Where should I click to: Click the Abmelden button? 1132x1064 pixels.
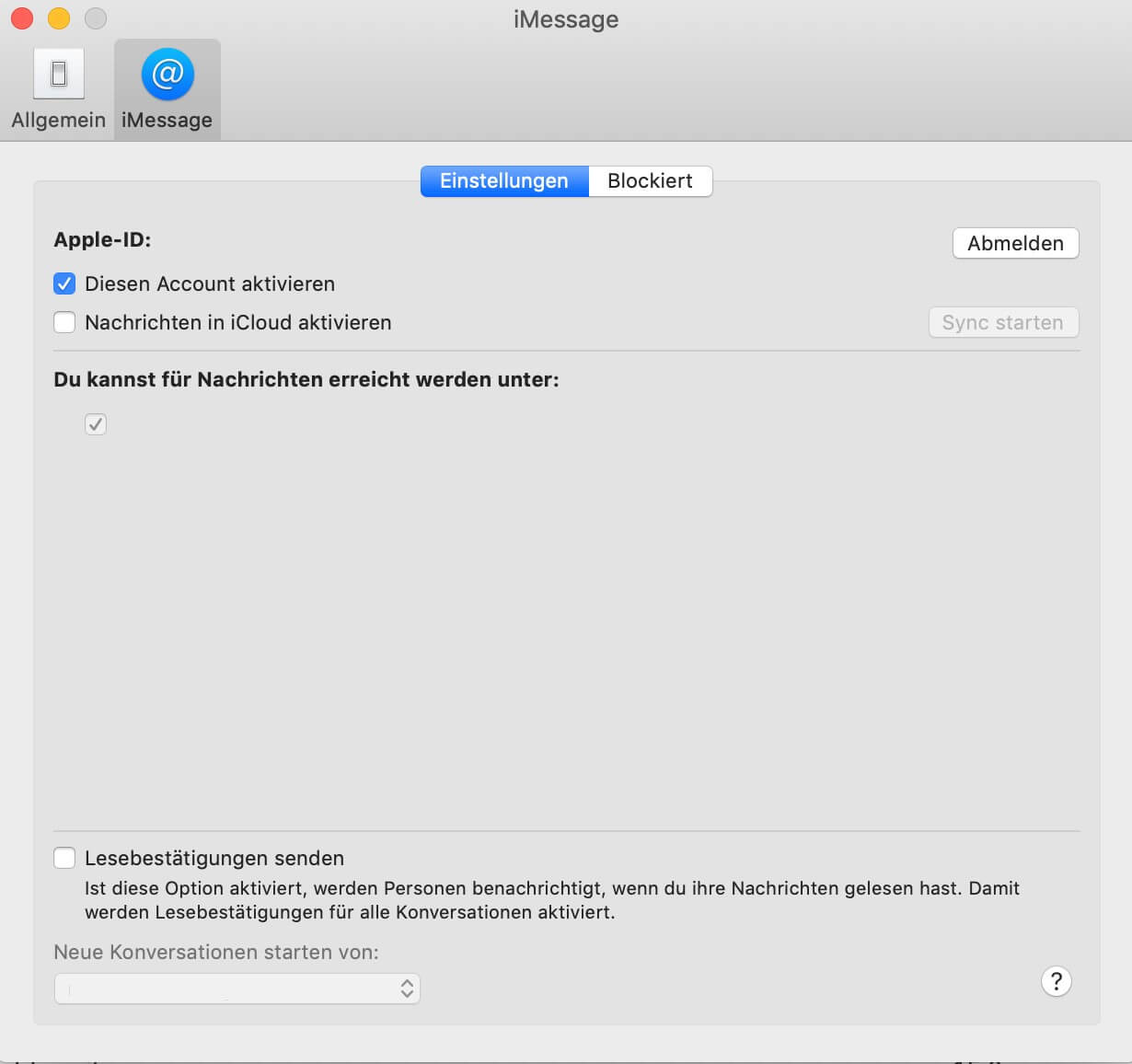click(x=1015, y=243)
